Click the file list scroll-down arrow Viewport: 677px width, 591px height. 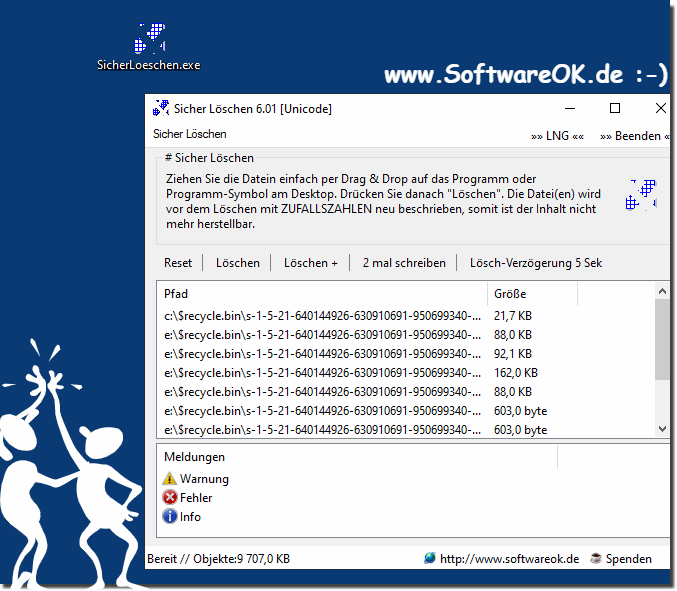coord(662,428)
